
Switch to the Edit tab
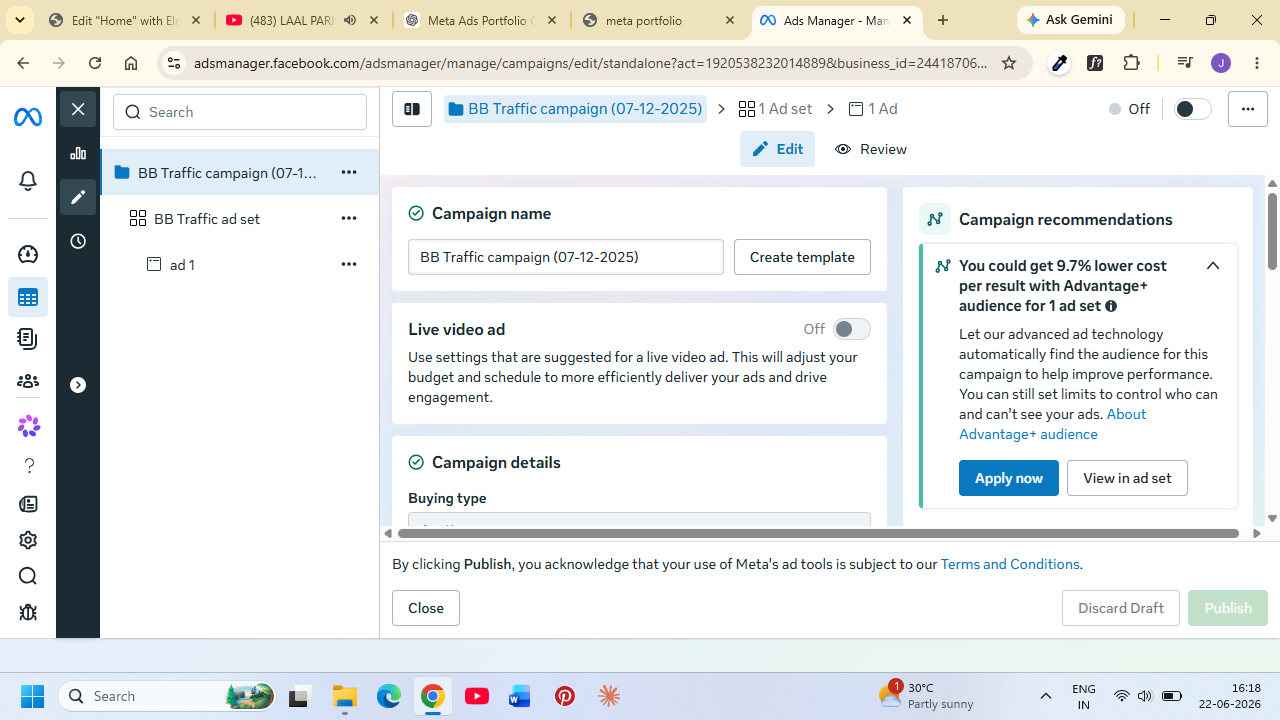point(777,149)
